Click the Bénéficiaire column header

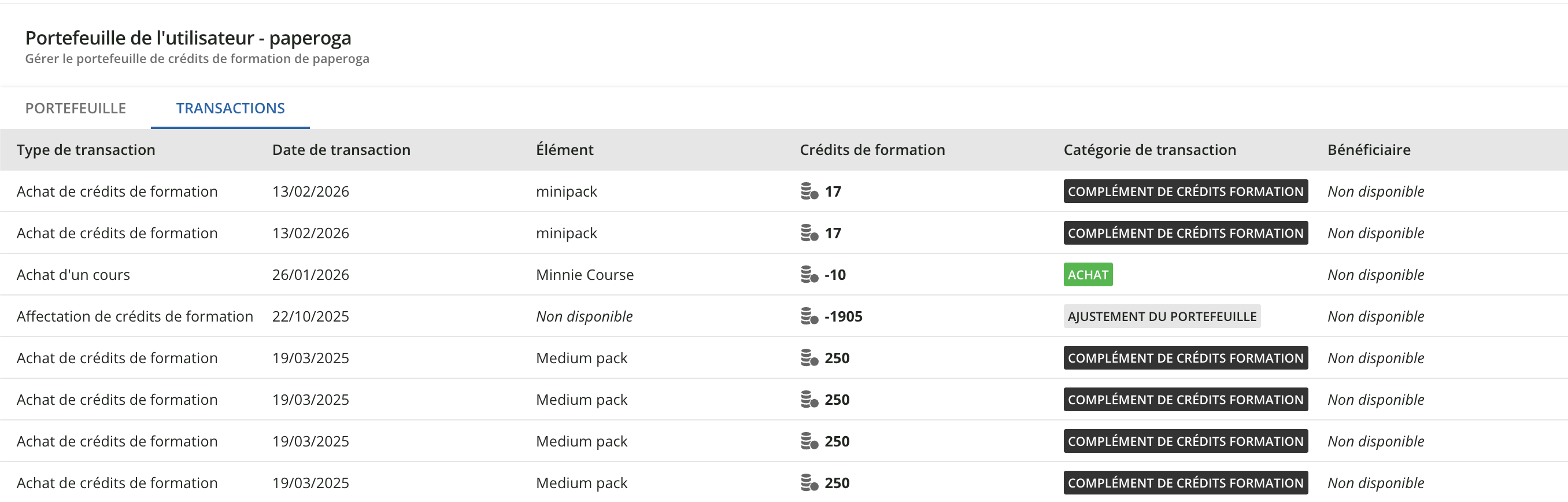1369,150
